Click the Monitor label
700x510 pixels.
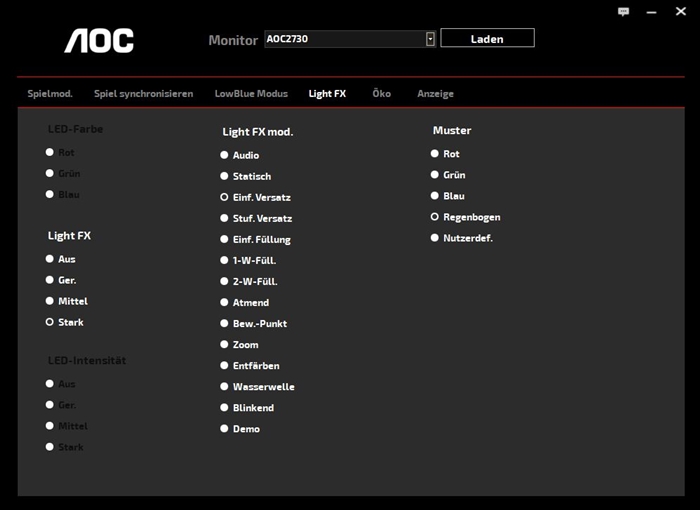(x=233, y=40)
